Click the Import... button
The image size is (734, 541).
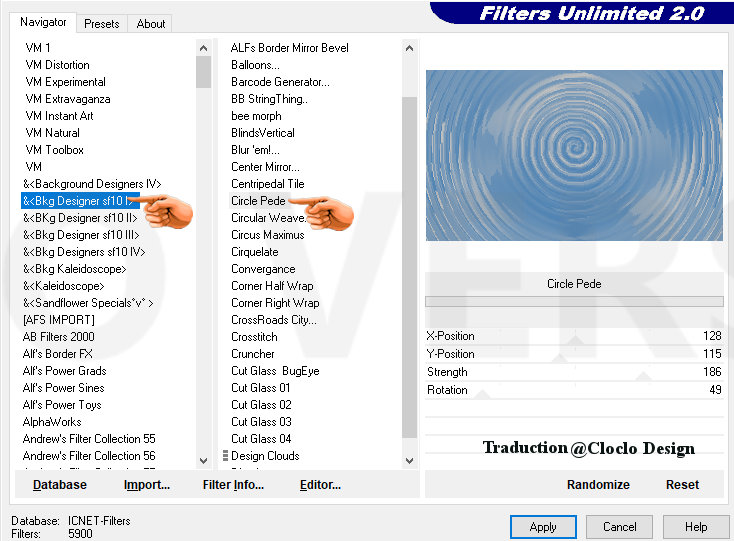click(147, 484)
